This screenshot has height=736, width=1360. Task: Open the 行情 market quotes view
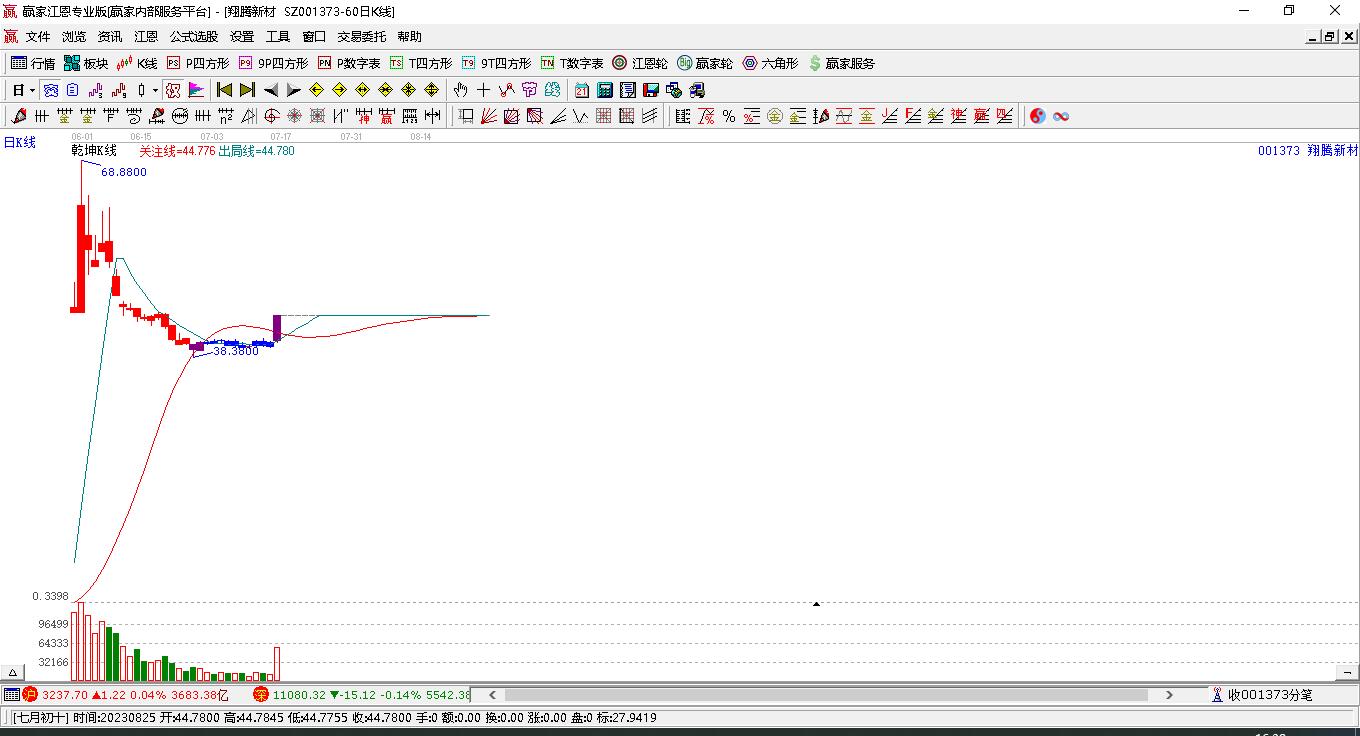33,63
